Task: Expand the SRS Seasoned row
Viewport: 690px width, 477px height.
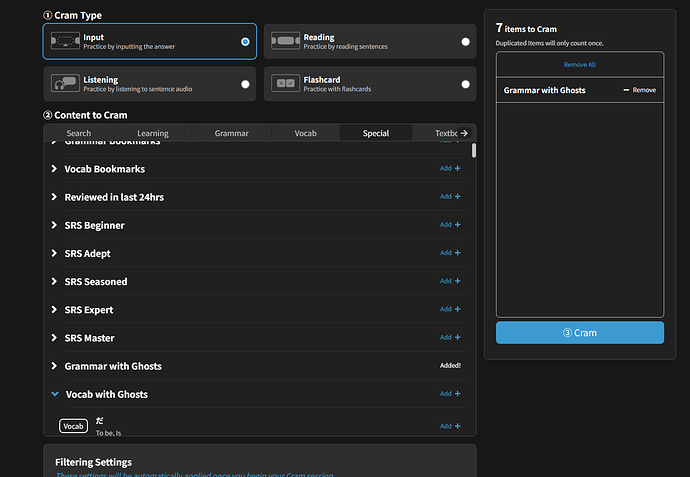Action: click(54, 281)
